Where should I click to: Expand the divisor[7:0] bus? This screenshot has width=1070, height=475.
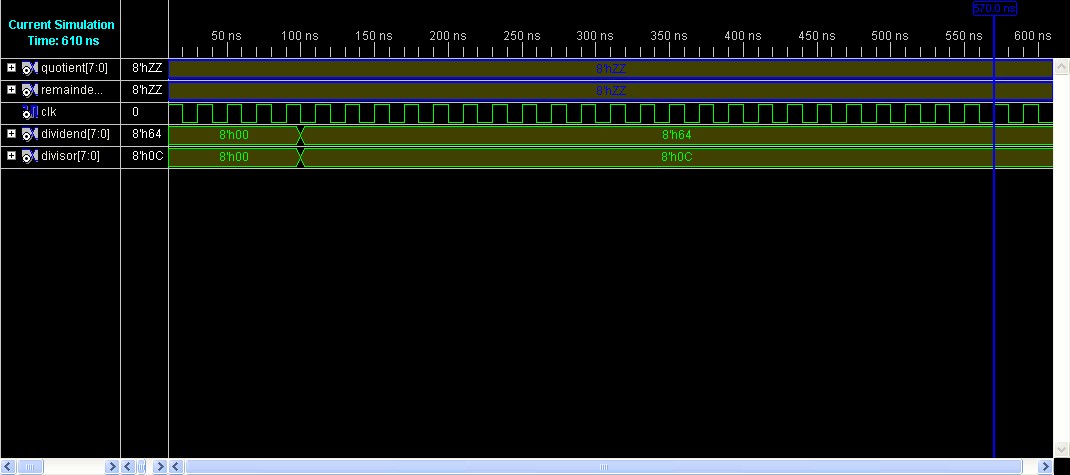tap(11, 156)
